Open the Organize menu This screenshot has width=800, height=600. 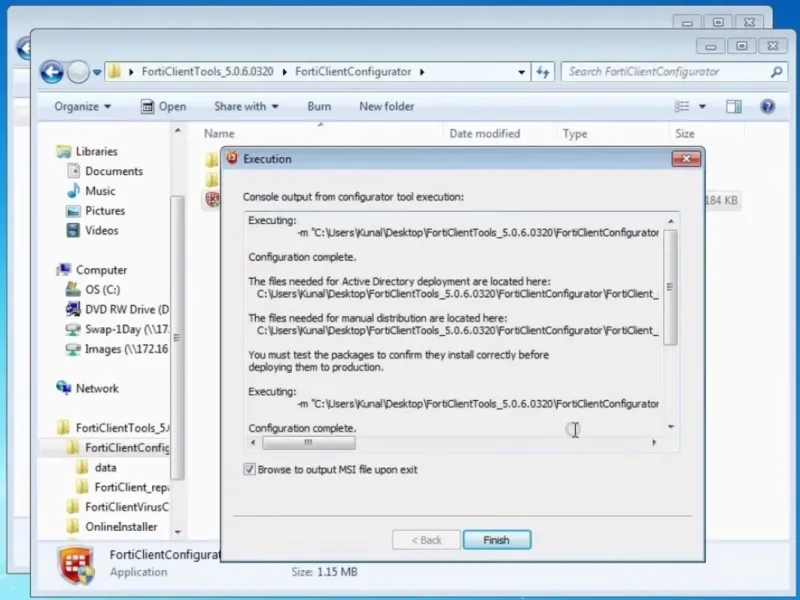click(83, 107)
